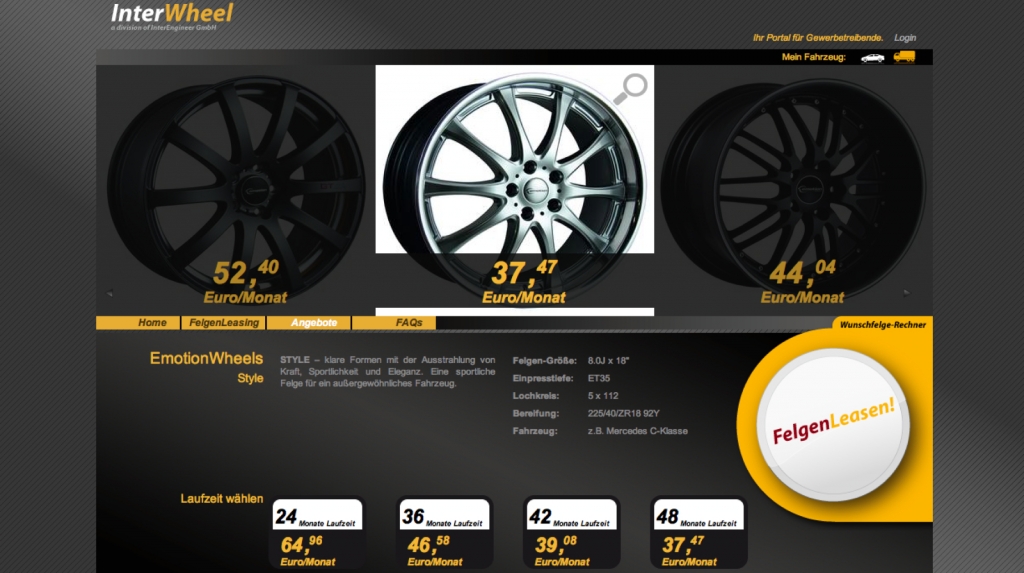1024x573 pixels.
Task: Click the '8.0J x 18"' rim size value
Action: click(608, 361)
